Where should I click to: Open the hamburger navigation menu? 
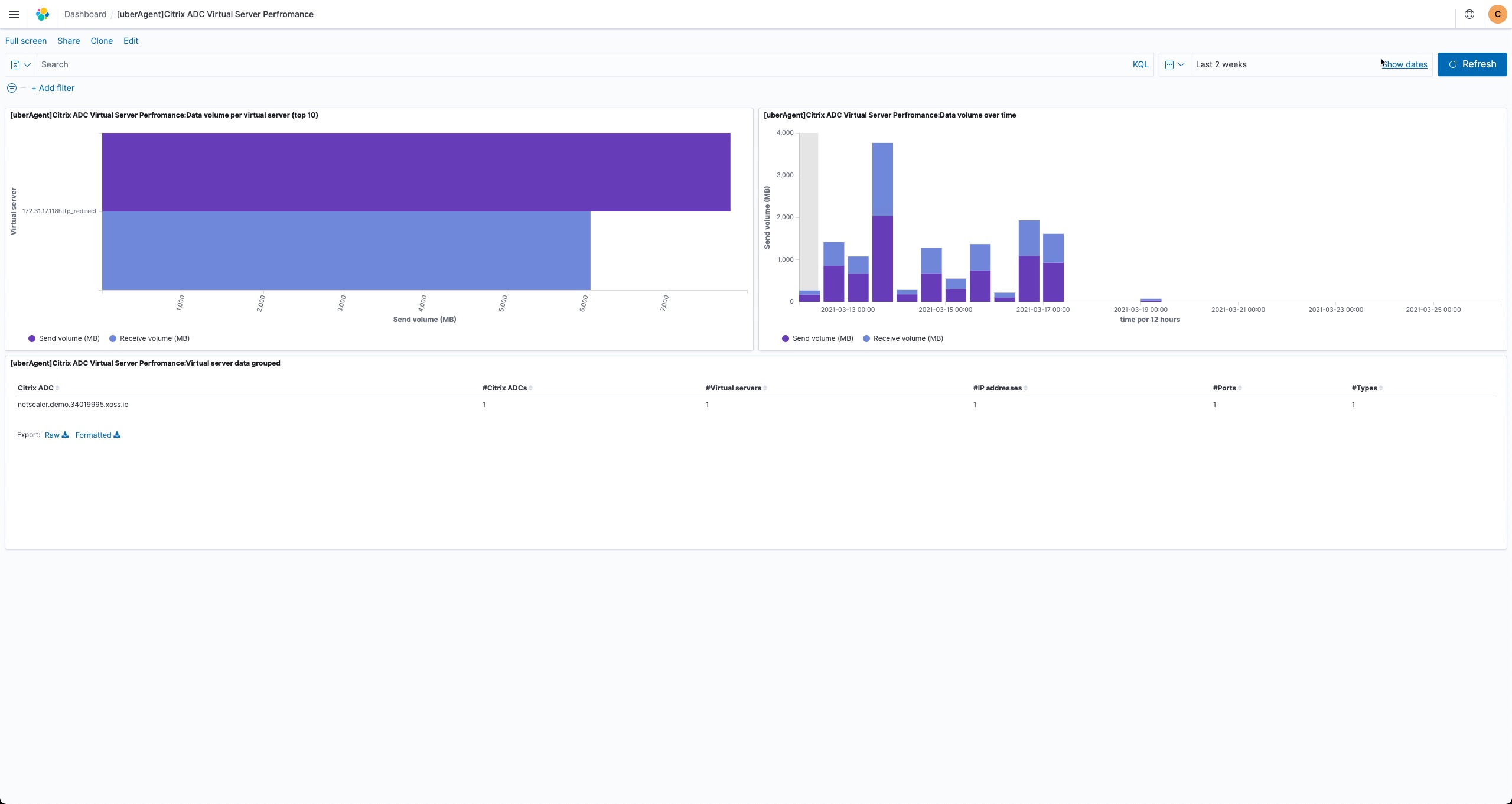pos(14,14)
